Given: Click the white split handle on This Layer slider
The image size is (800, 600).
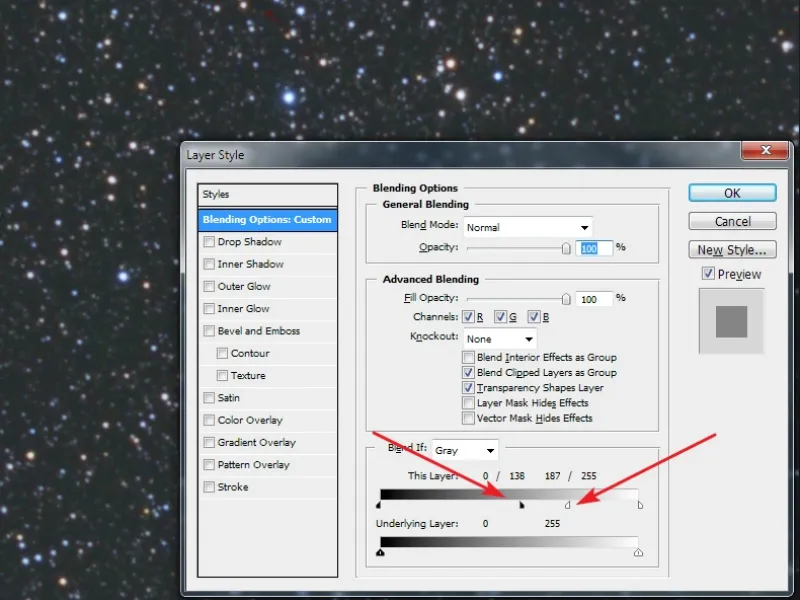Looking at the screenshot, I should 568,506.
